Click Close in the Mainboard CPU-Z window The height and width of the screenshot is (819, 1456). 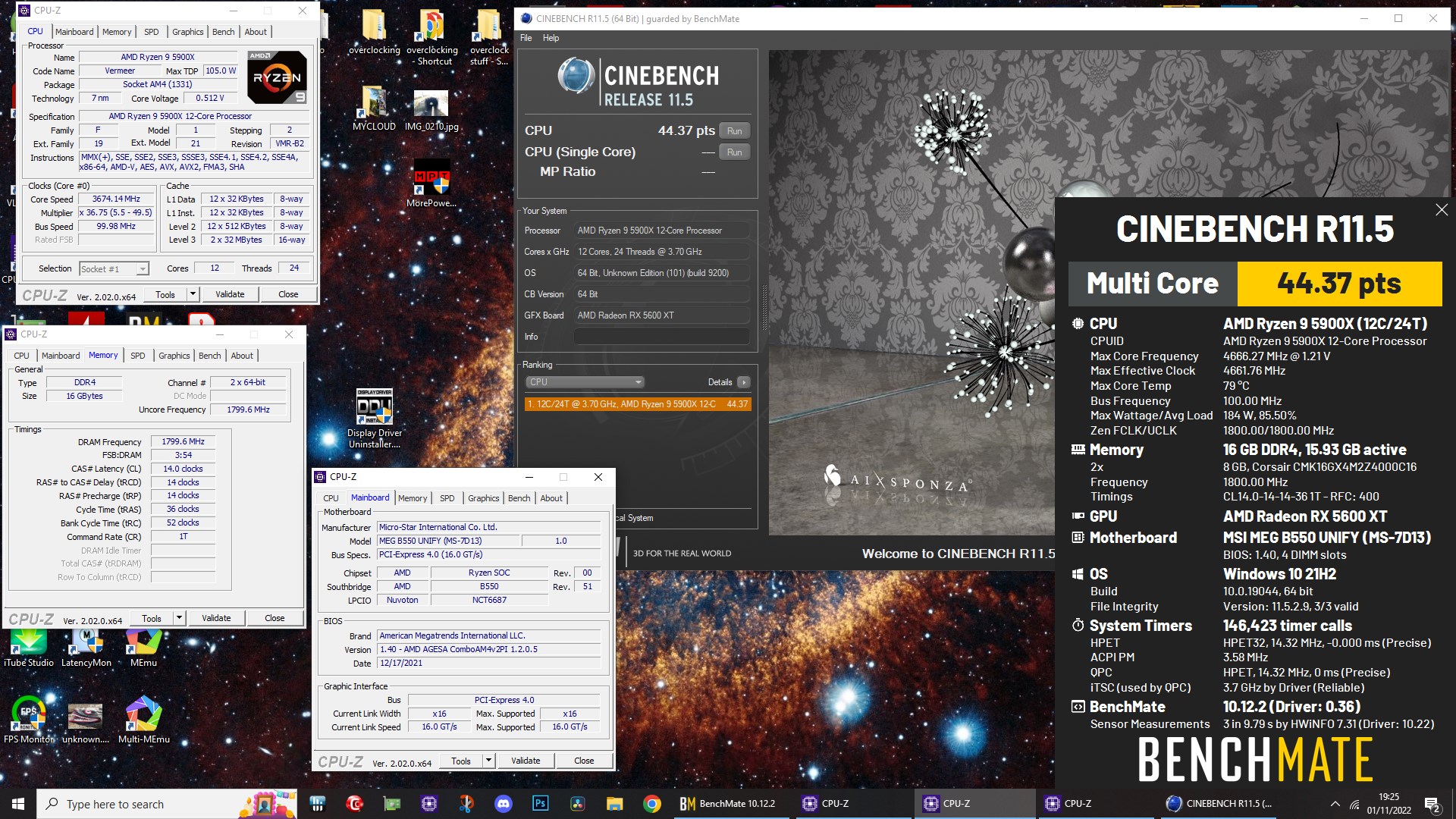pos(584,761)
